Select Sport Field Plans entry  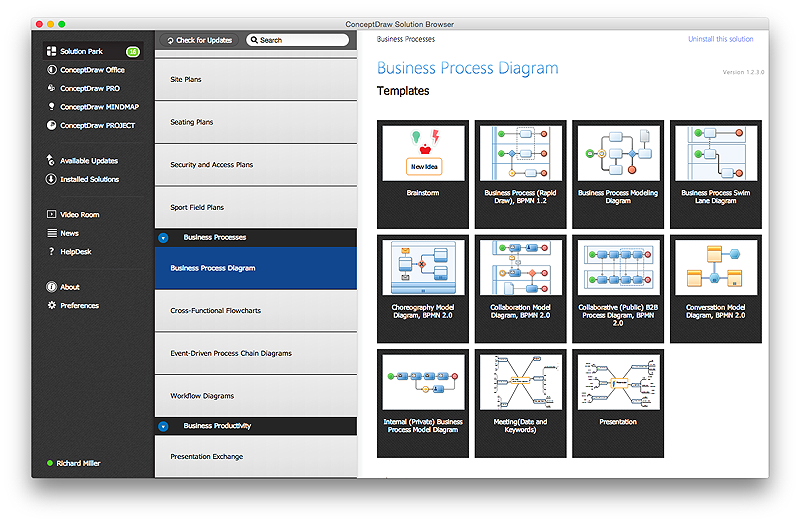pos(256,208)
